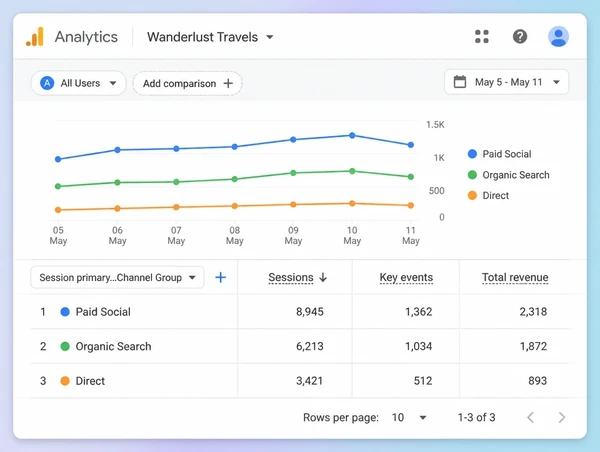Click the 1-3 of 3 pagination text
600x452 pixels.
pos(476,417)
